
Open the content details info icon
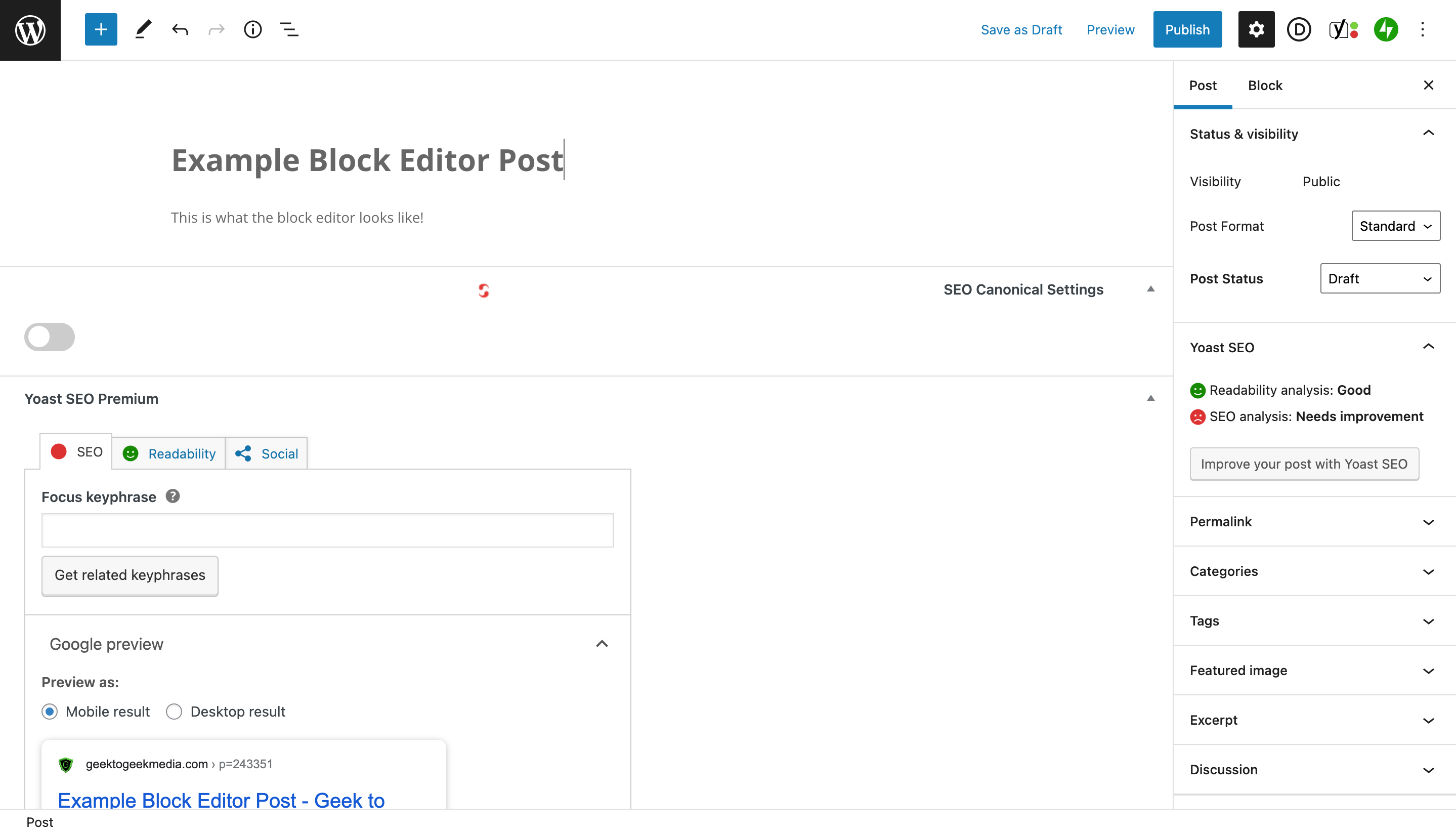[x=252, y=29]
